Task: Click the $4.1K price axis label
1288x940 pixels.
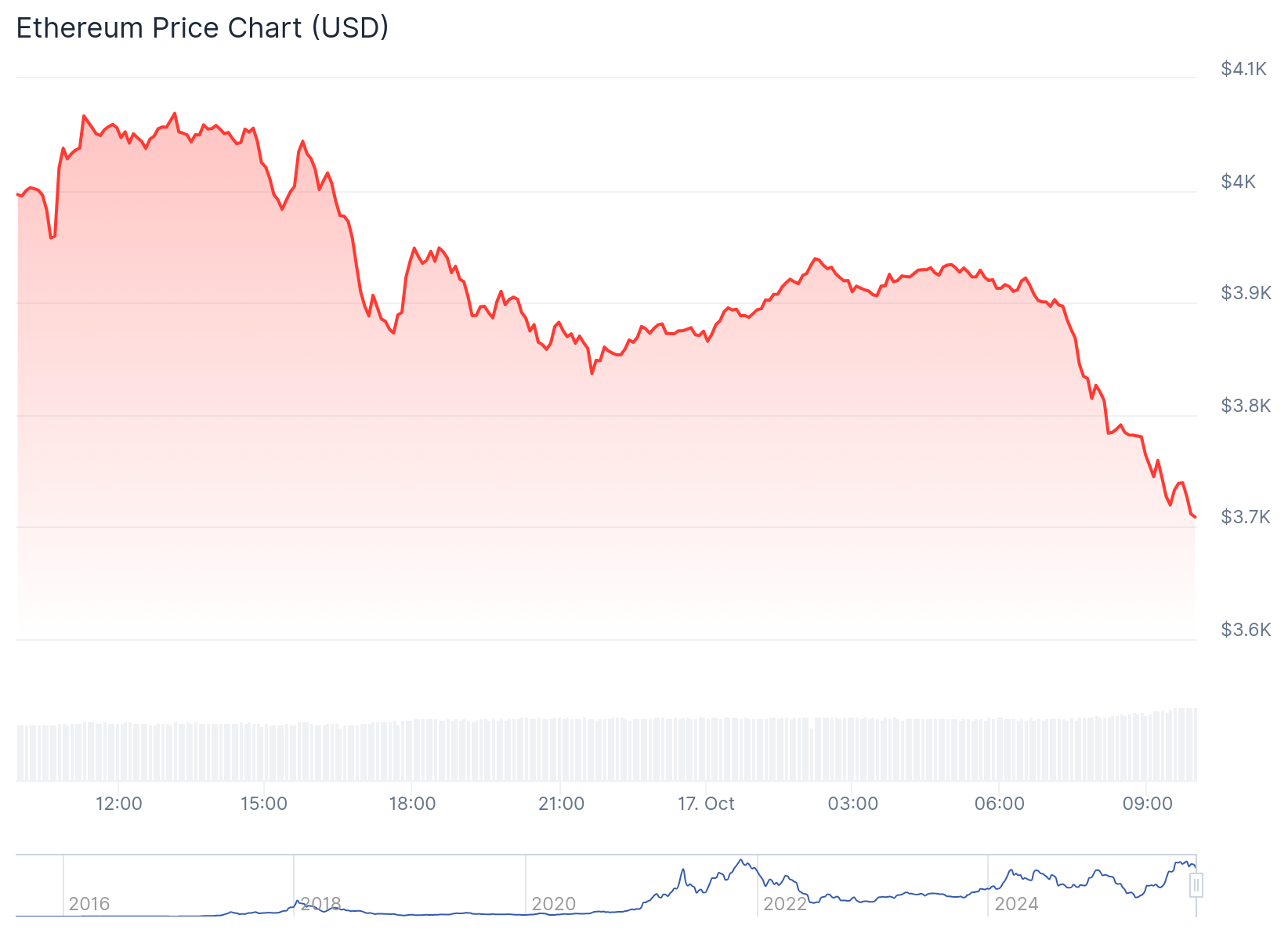Action: pyautogui.click(x=1243, y=69)
